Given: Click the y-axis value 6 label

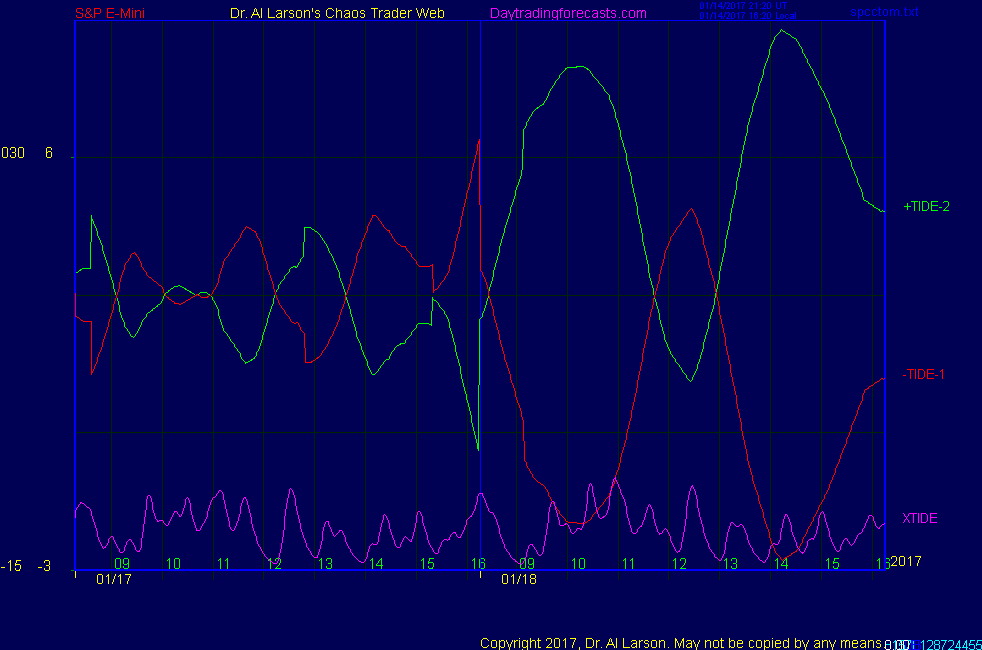Looking at the screenshot, I should [x=48, y=153].
